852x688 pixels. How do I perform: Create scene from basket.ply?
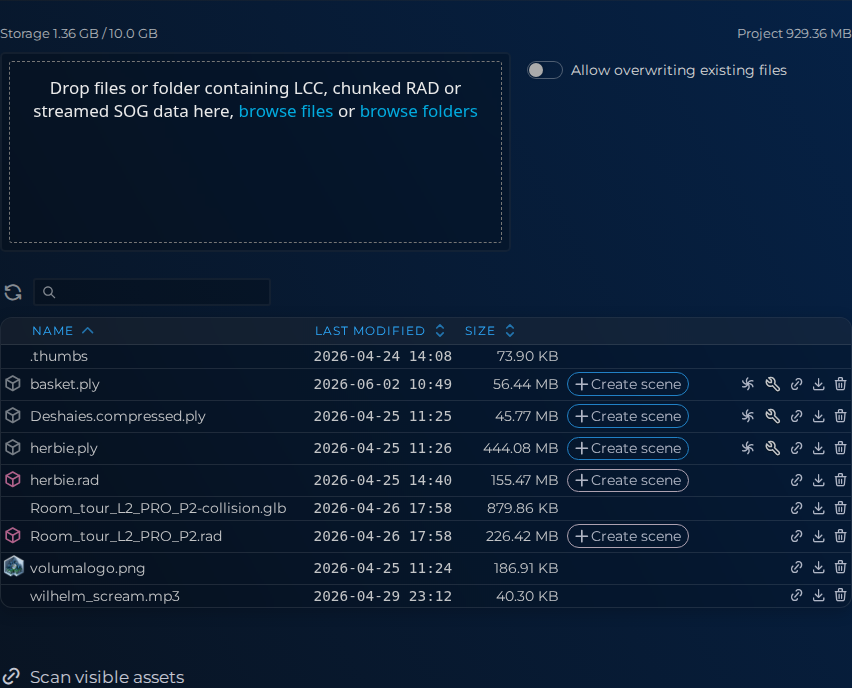(628, 384)
